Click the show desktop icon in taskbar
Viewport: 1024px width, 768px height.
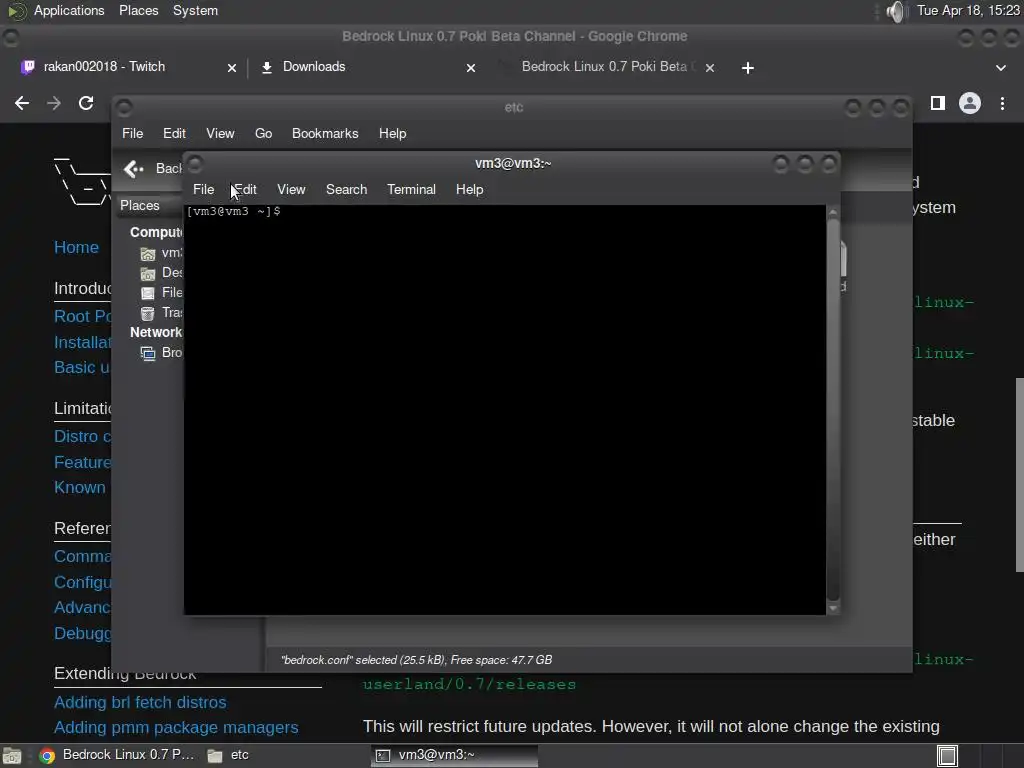pyautogui.click(x=12, y=756)
